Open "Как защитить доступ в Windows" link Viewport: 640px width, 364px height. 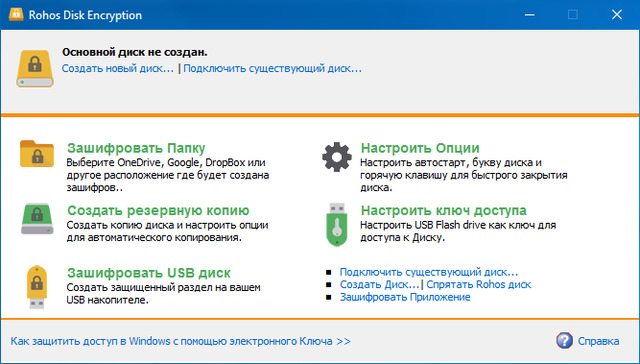pos(180,341)
